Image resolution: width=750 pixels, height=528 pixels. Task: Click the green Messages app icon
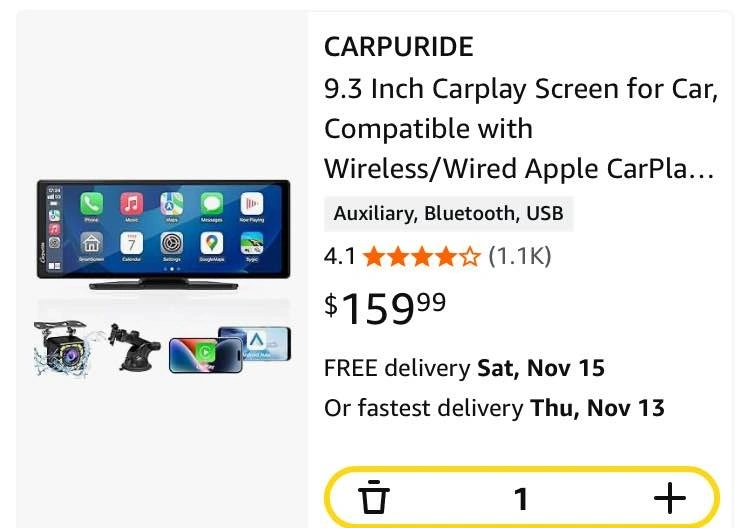click(x=211, y=204)
